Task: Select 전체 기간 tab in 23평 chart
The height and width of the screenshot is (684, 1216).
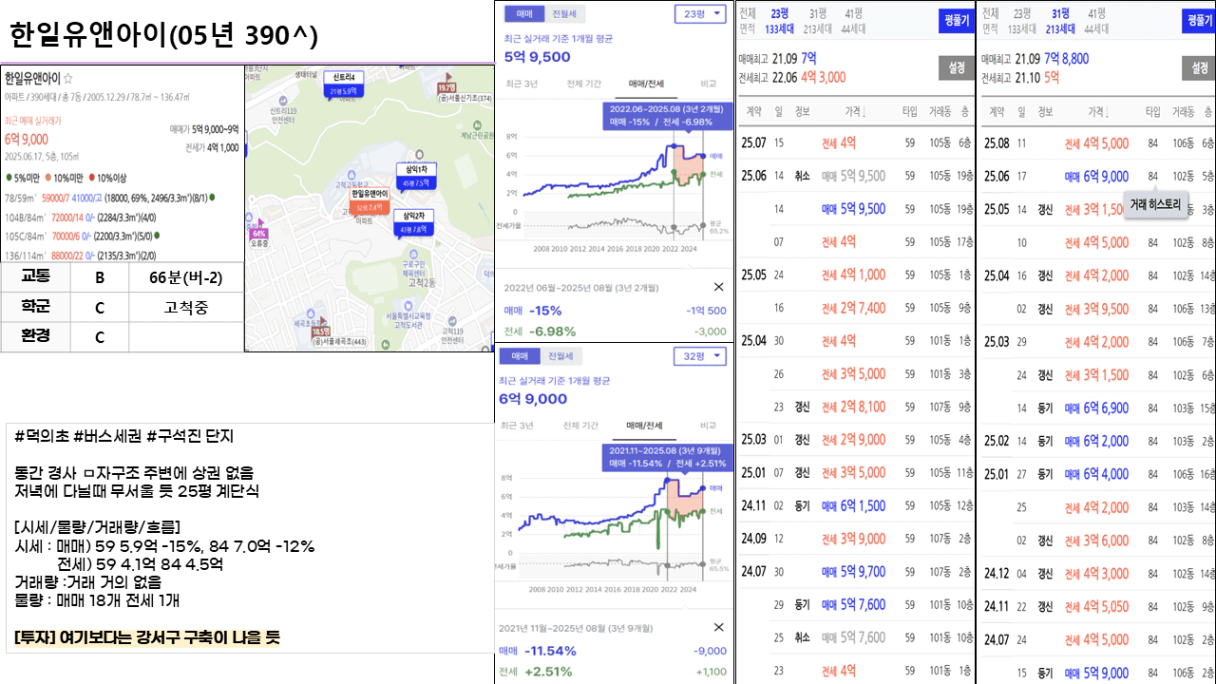Action: click(x=583, y=84)
